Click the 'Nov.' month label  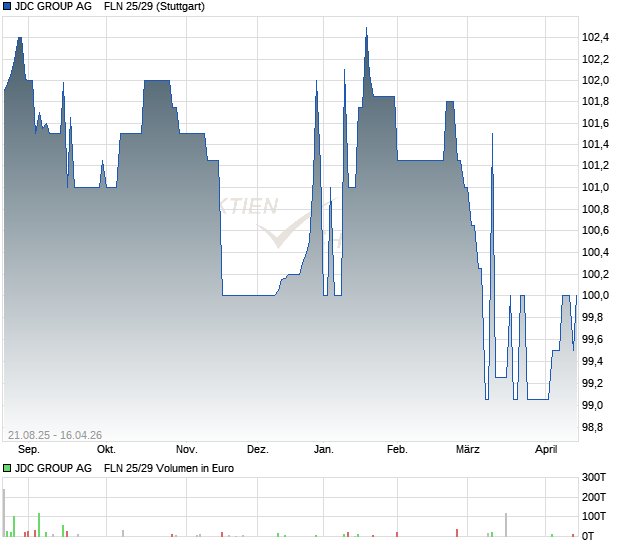tap(187, 450)
